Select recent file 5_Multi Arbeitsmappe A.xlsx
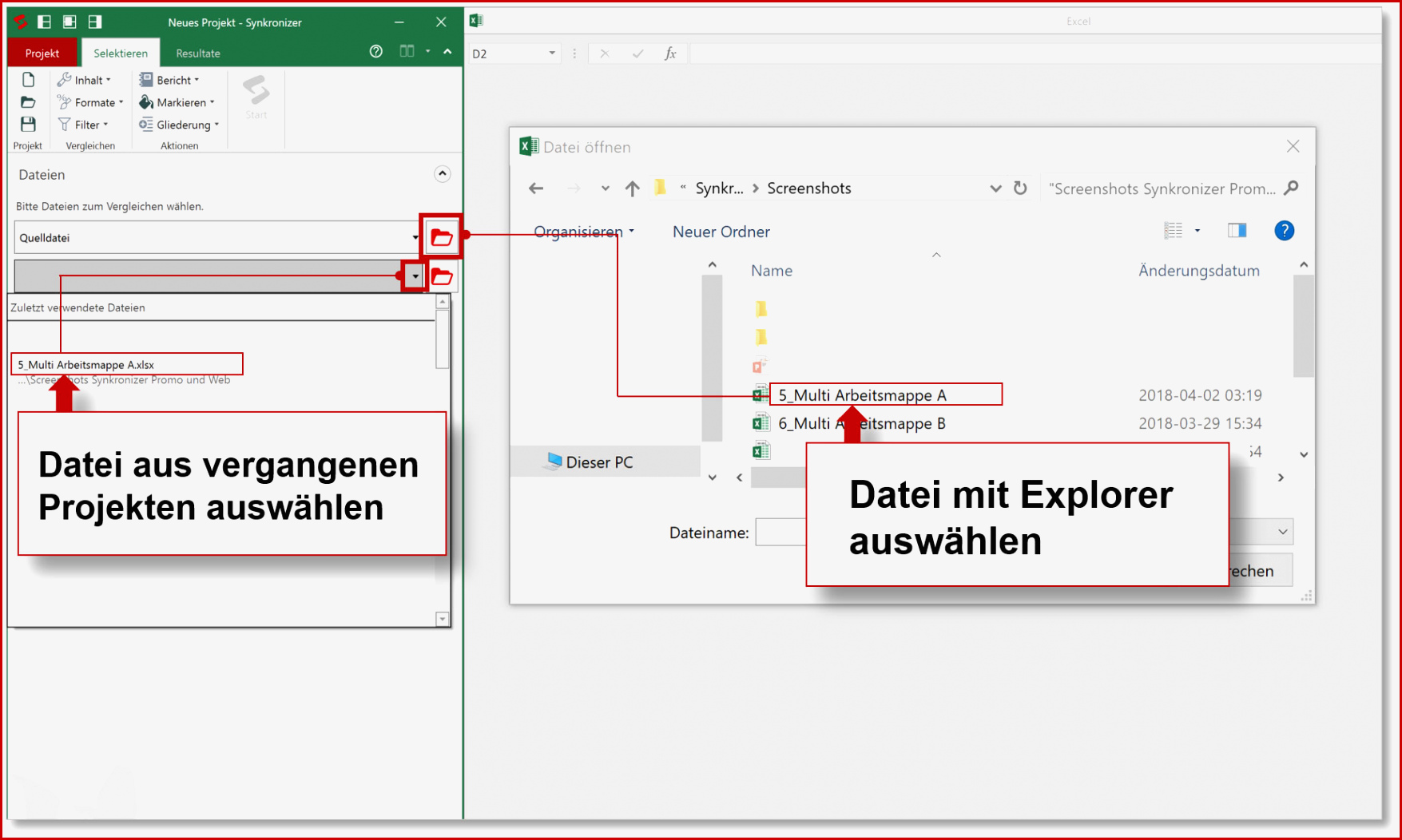The width and height of the screenshot is (1402, 840). [x=127, y=364]
